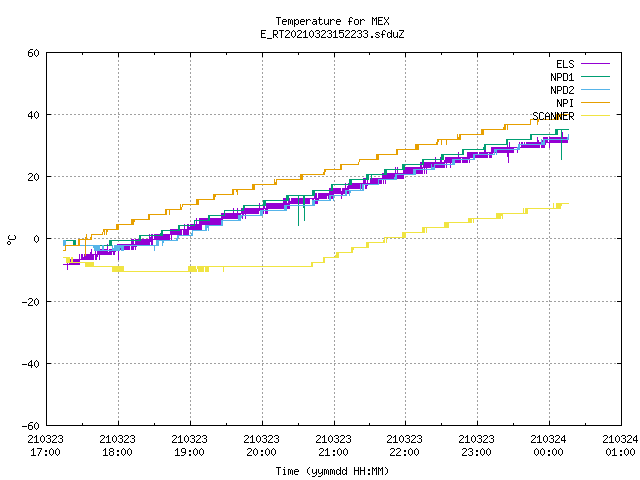This screenshot has height=480, width=640.
Task: Click the yellow SCANNER legend line sample
Action: 595,116
